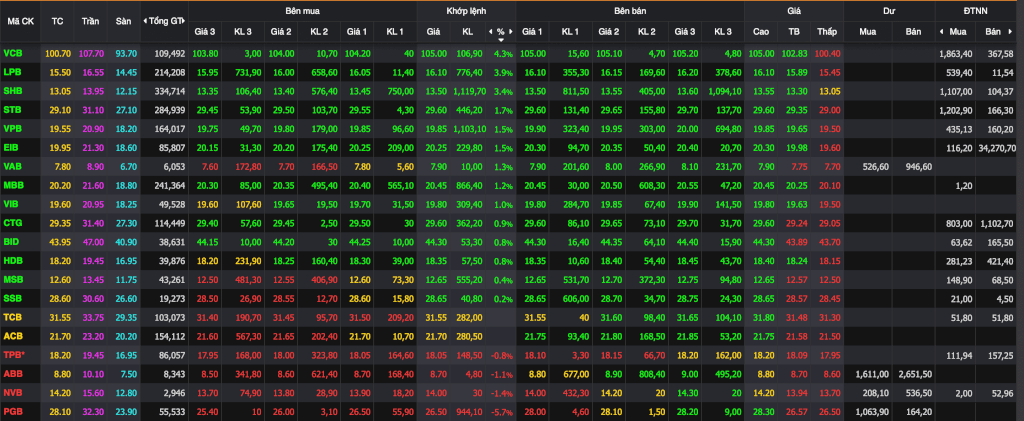
Task: Open VPB stock symbol
Action: pyautogui.click(x=12, y=127)
